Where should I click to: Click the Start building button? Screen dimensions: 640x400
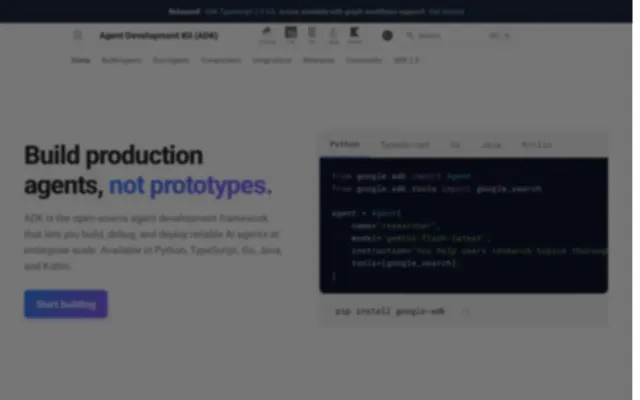(66, 304)
